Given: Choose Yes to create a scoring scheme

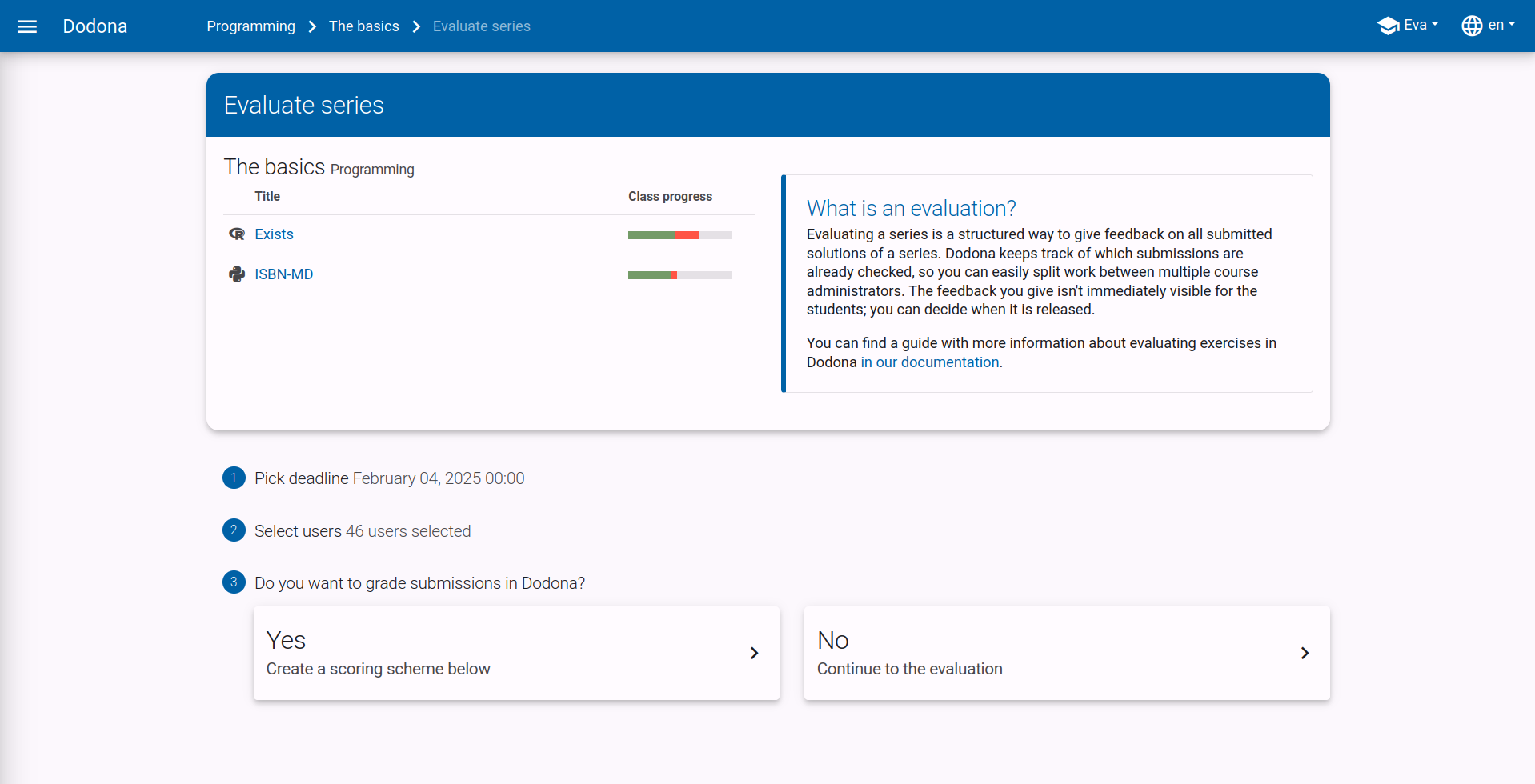Looking at the screenshot, I should point(516,654).
